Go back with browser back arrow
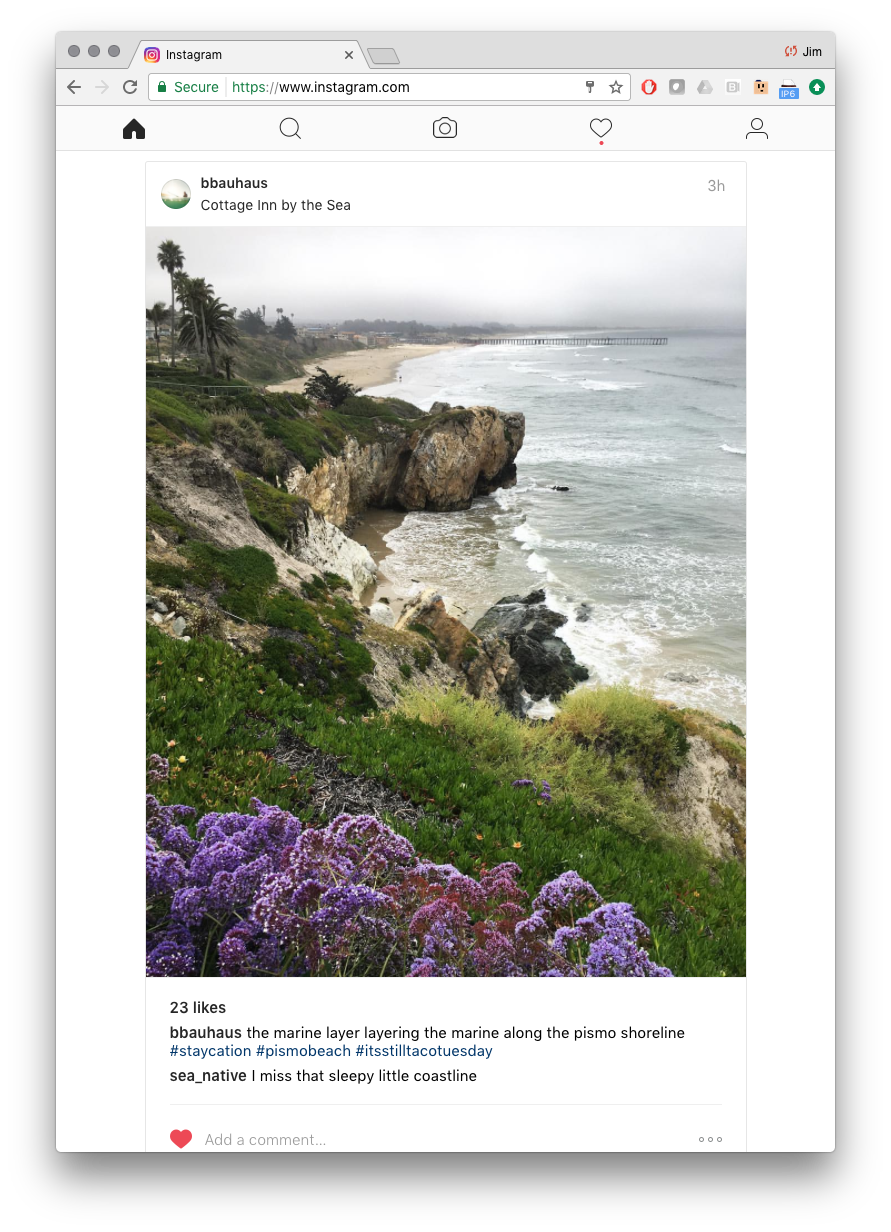This screenshot has width=891, height=1232. (x=74, y=87)
